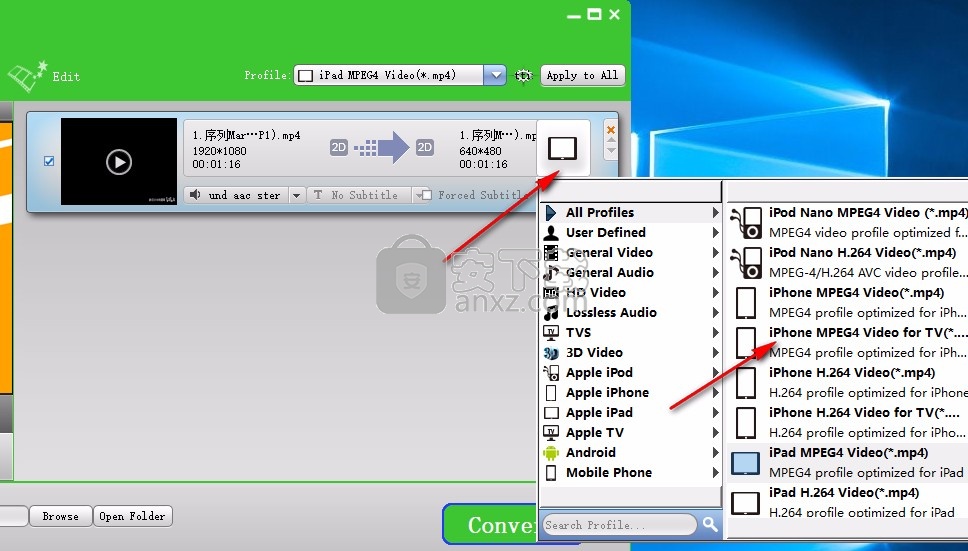
Task: Start conversion with Convert button
Action: (x=490, y=524)
